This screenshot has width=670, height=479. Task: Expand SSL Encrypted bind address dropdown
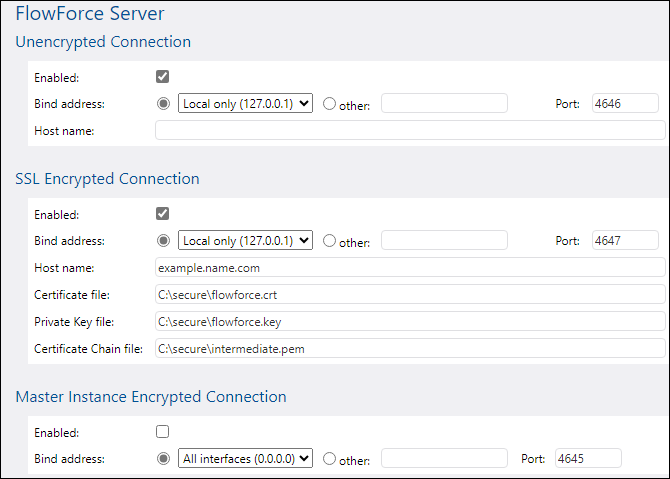[x=245, y=240]
